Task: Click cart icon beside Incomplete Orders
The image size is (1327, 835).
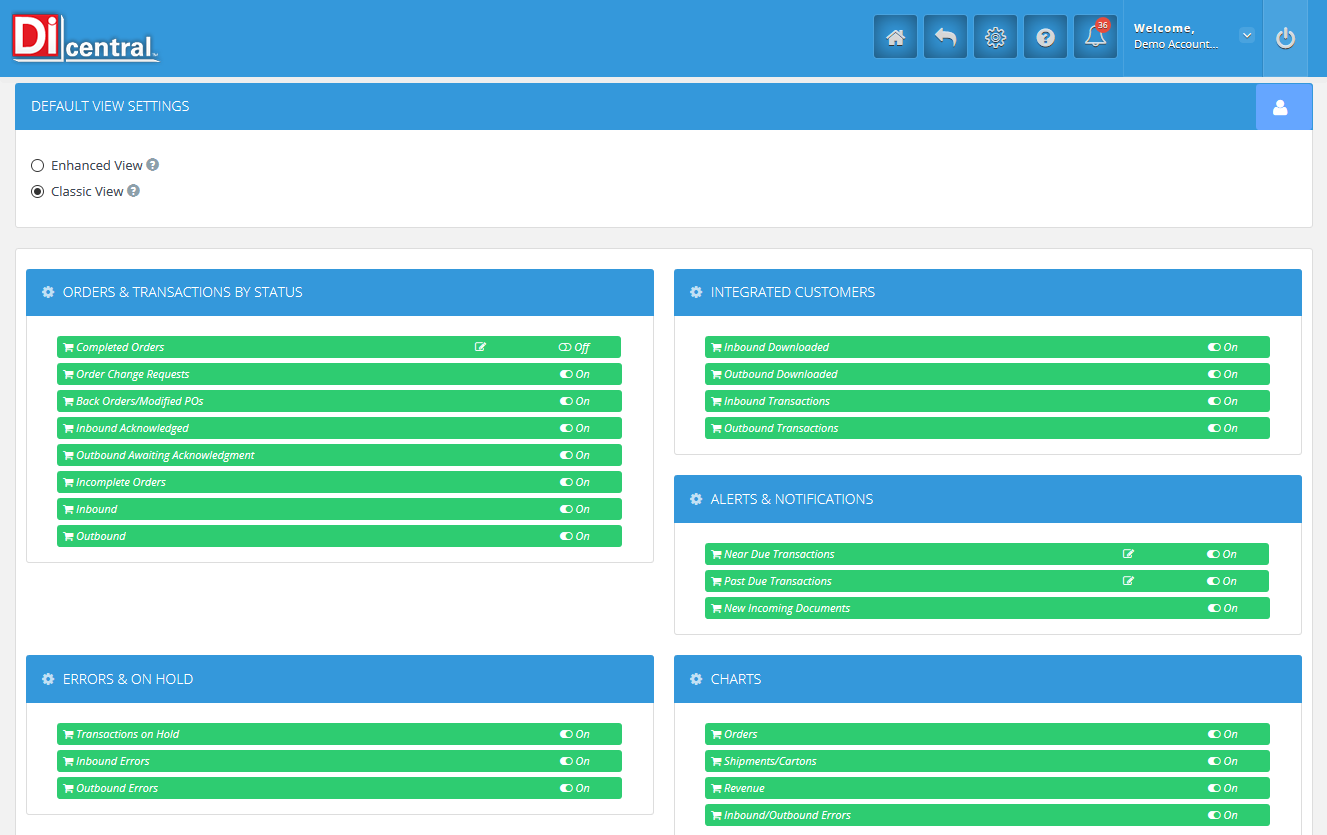Action: coord(68,482)
